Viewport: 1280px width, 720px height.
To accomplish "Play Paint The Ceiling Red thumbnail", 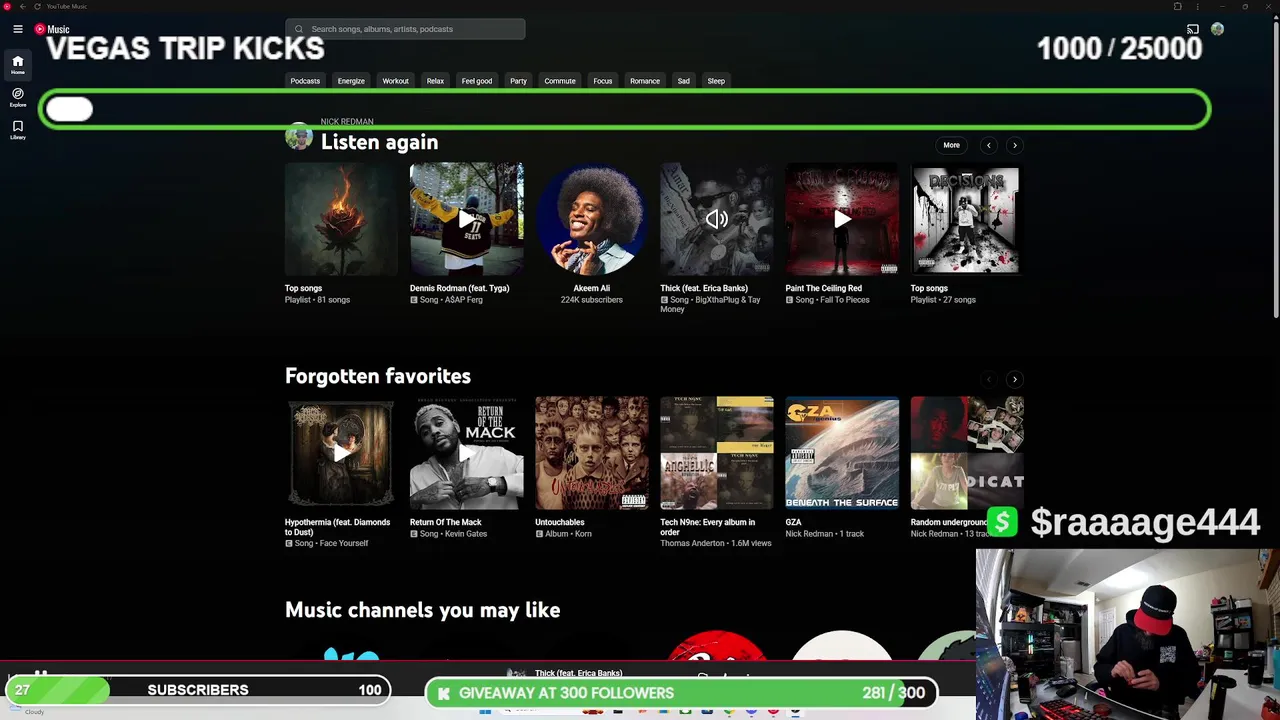I will point(842,219).
